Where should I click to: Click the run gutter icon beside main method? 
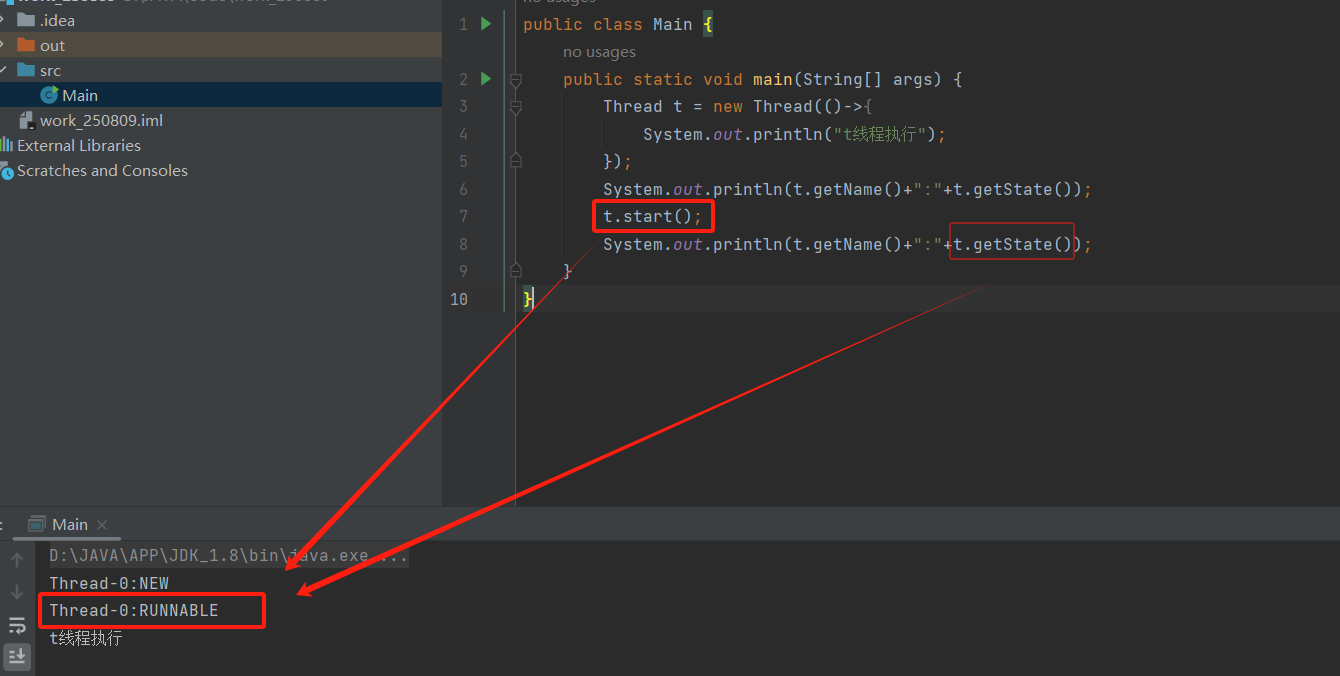486,79
